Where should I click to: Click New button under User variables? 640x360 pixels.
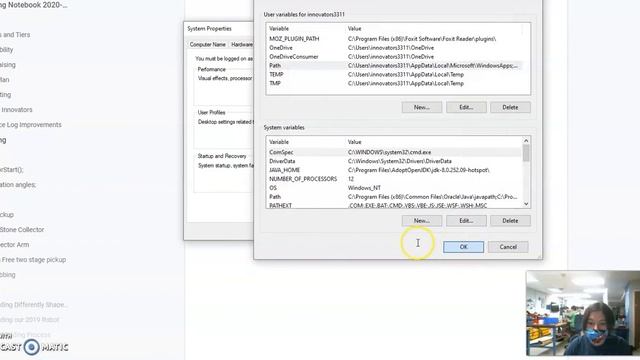(x=422, y=107)
